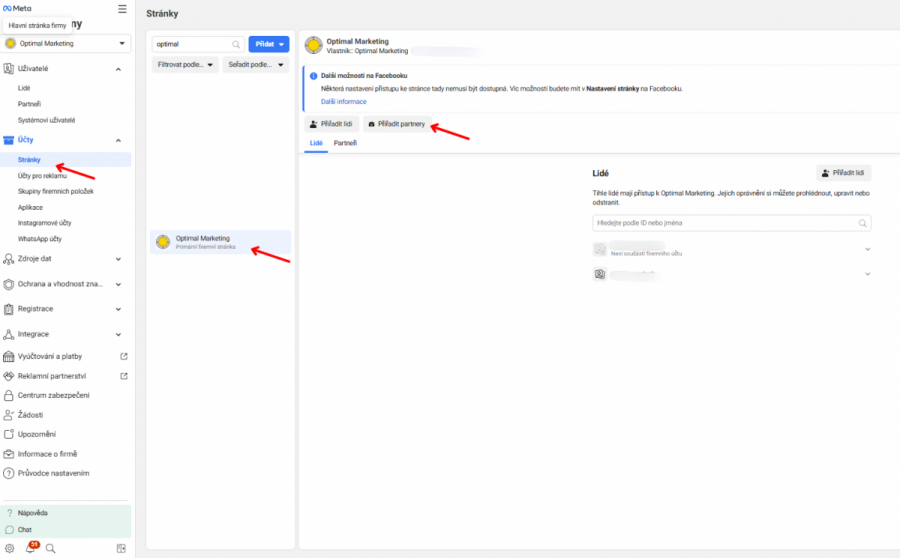Click the info icon in Facebook banner
The image size is (900, 558).
[313, 76]
